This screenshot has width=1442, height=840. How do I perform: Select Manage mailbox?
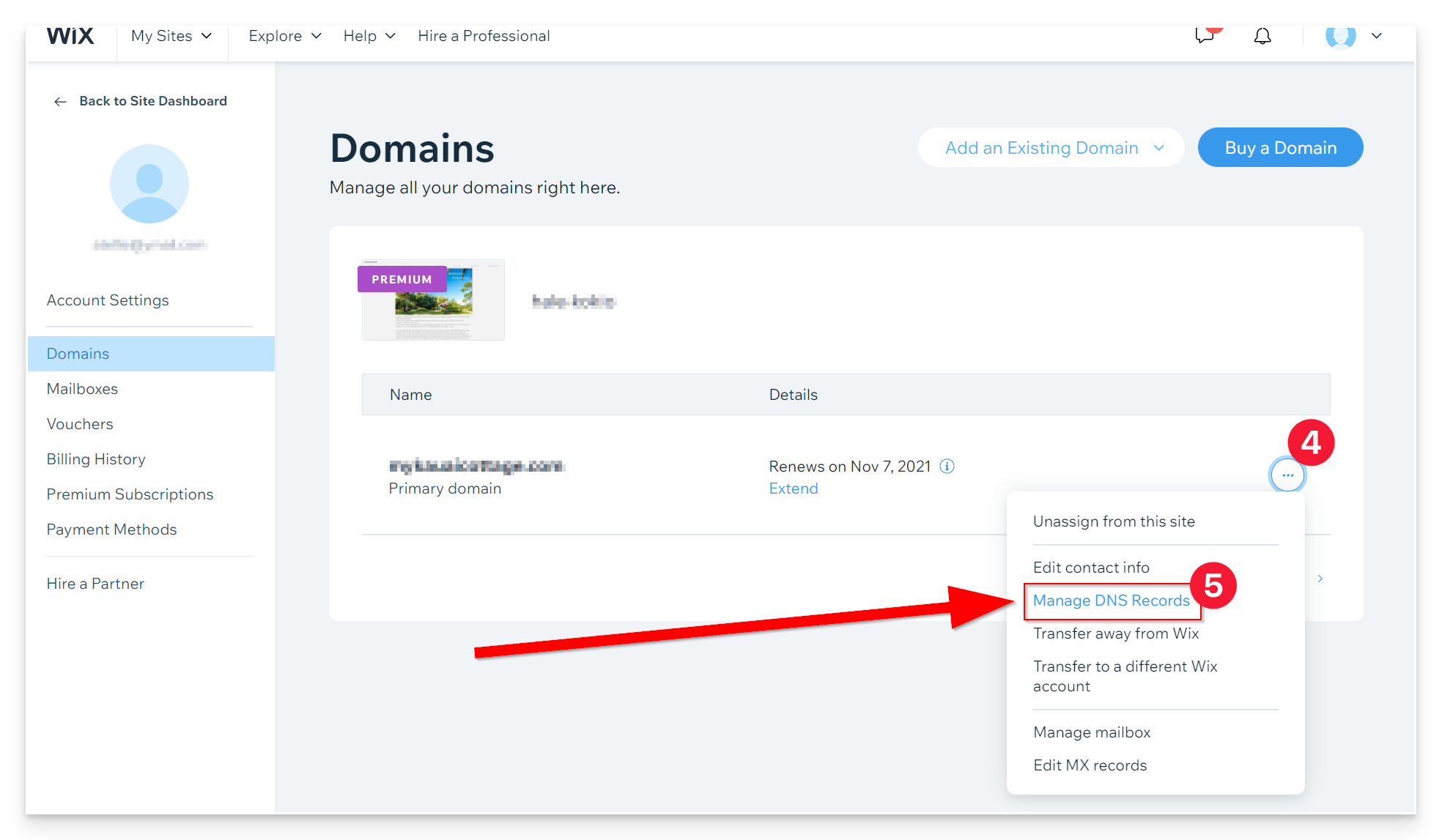click(1092, 732)
